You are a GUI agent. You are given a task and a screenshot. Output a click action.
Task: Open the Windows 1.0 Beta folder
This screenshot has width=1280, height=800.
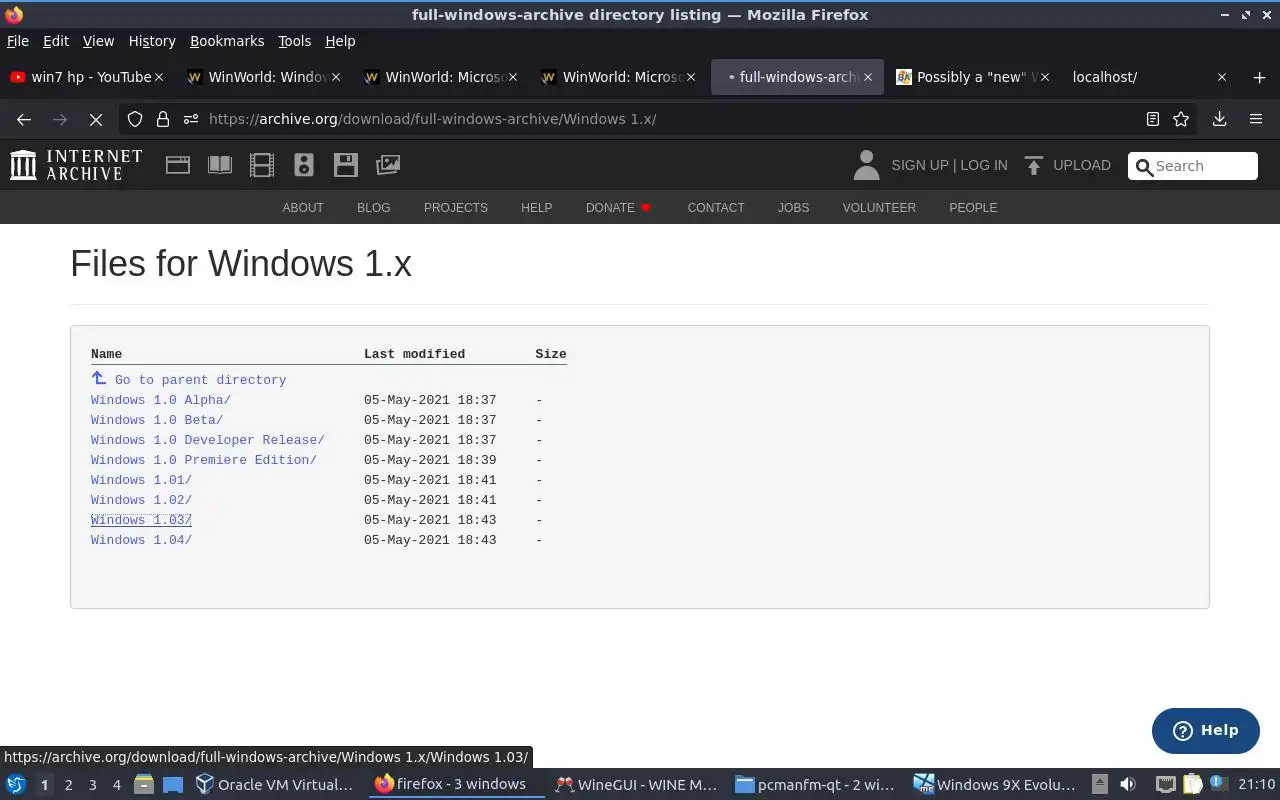(x=157, y=420)
